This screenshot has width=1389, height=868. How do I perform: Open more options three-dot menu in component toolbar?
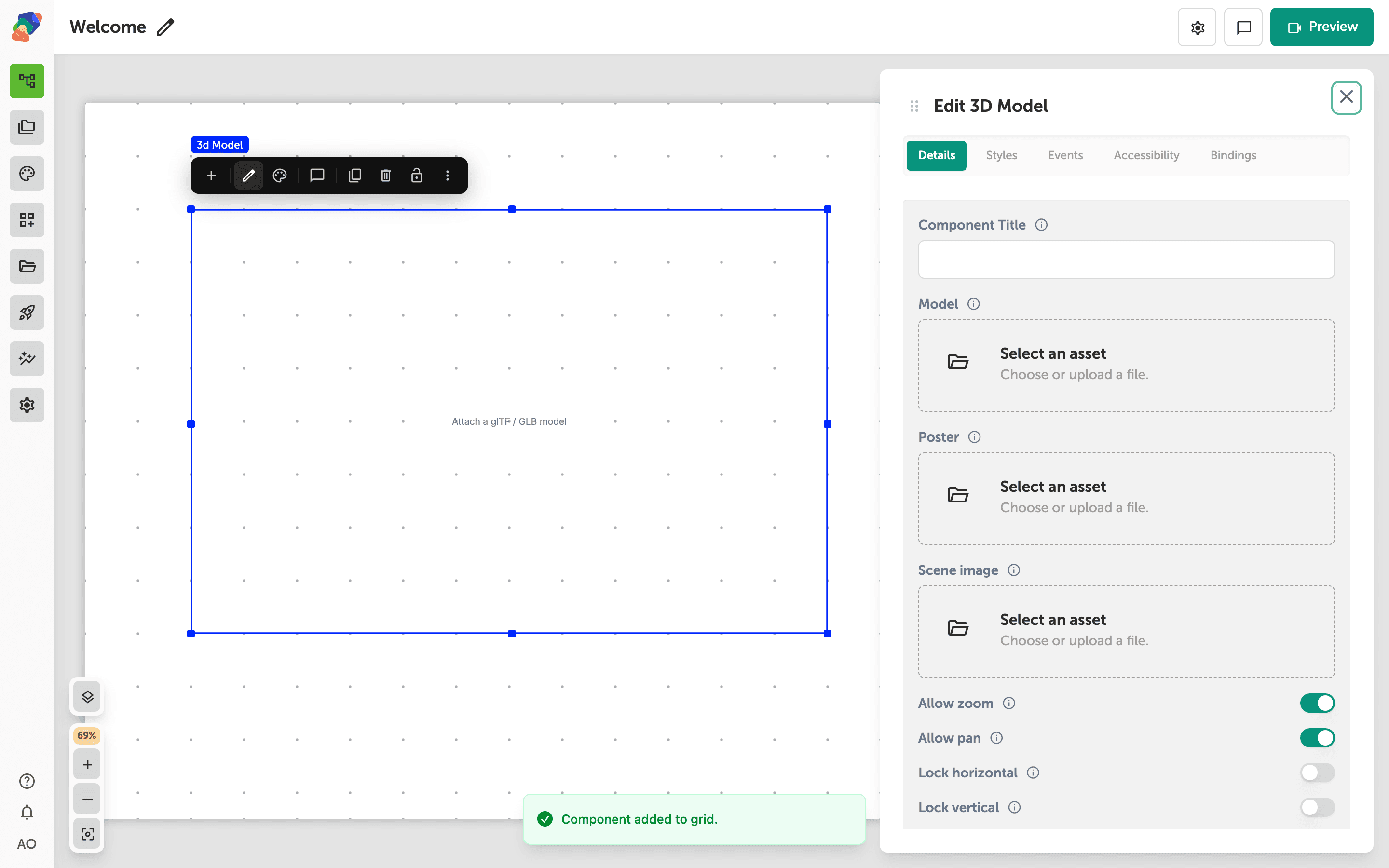[448, 176]
